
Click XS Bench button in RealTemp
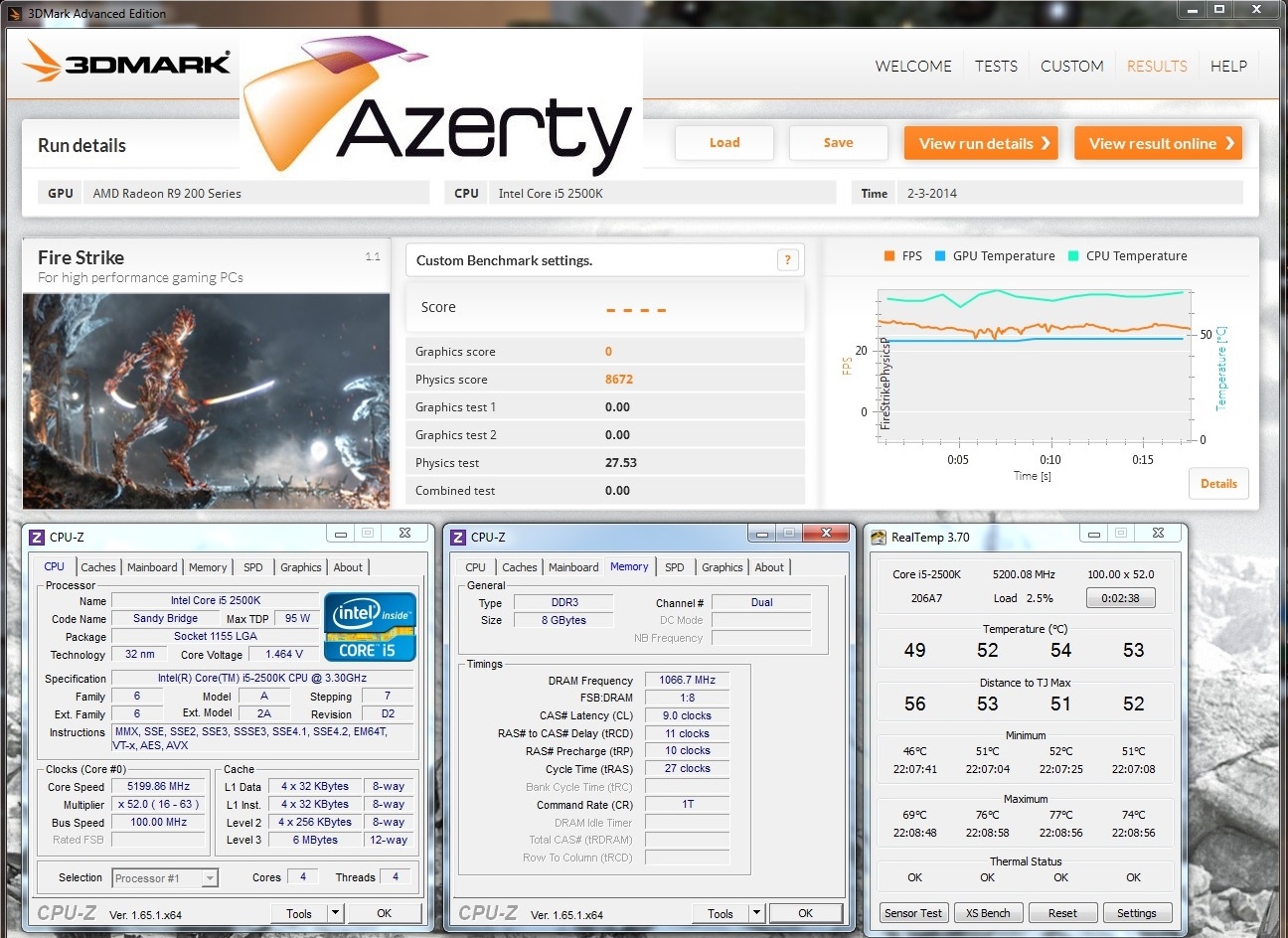tap(988, 913)
